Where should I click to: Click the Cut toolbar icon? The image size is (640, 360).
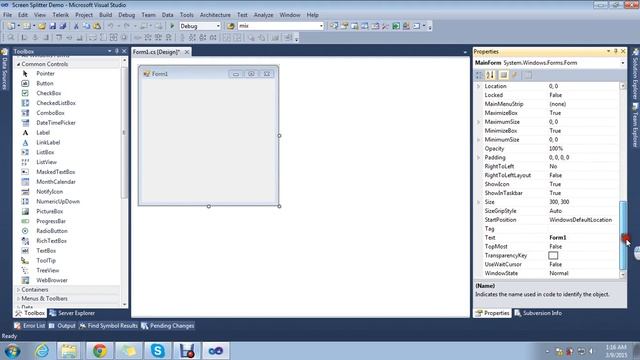(76, 26)
